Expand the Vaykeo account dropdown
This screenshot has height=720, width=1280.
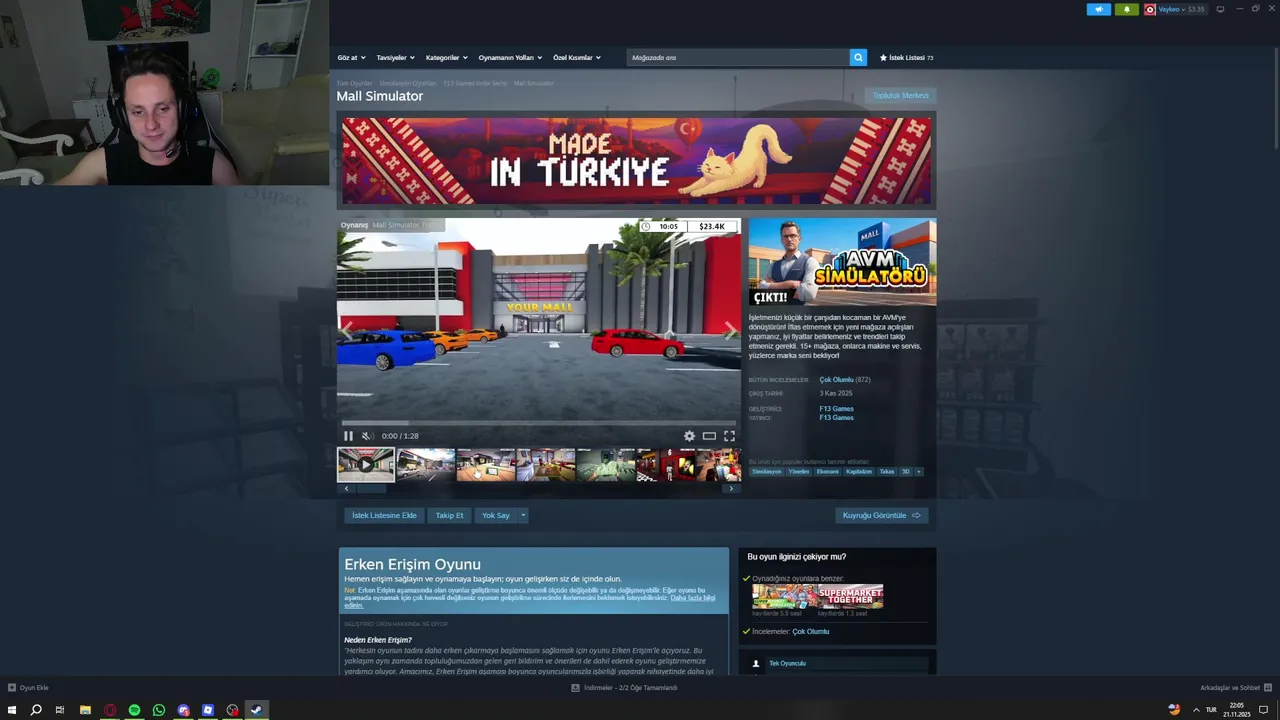(1181, 9)
